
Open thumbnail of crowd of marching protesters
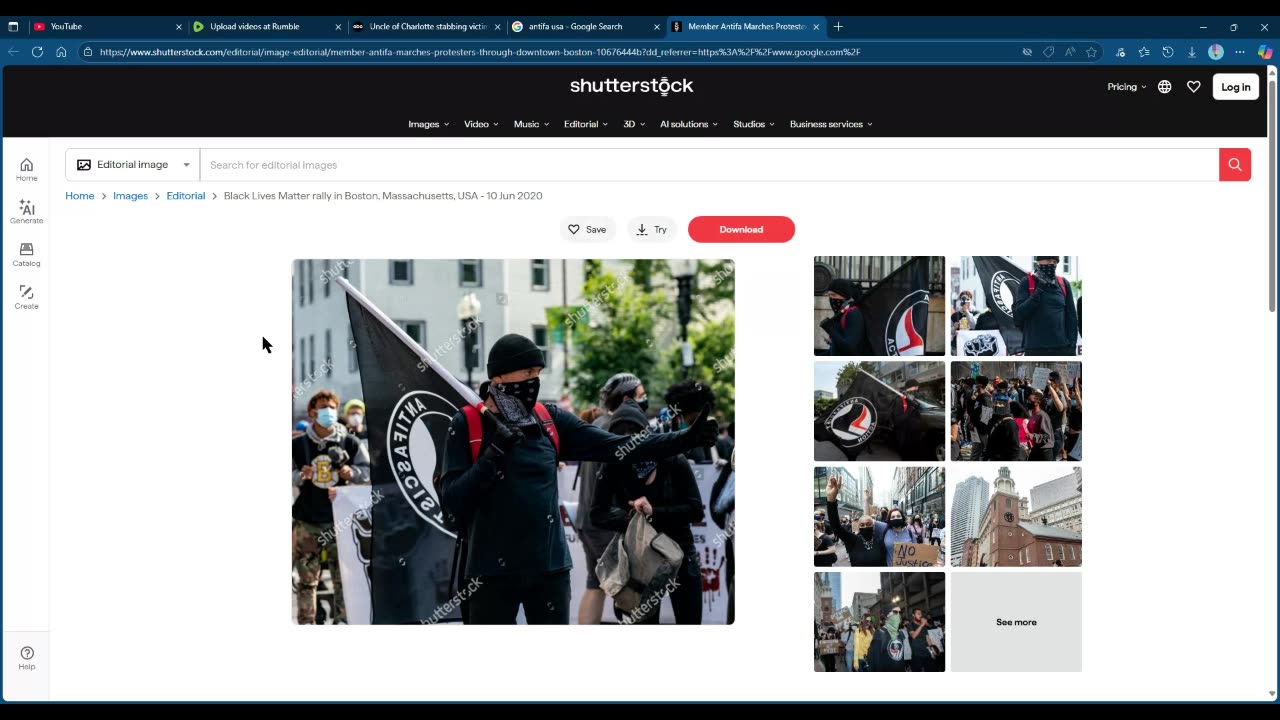tap(1016, 411)
